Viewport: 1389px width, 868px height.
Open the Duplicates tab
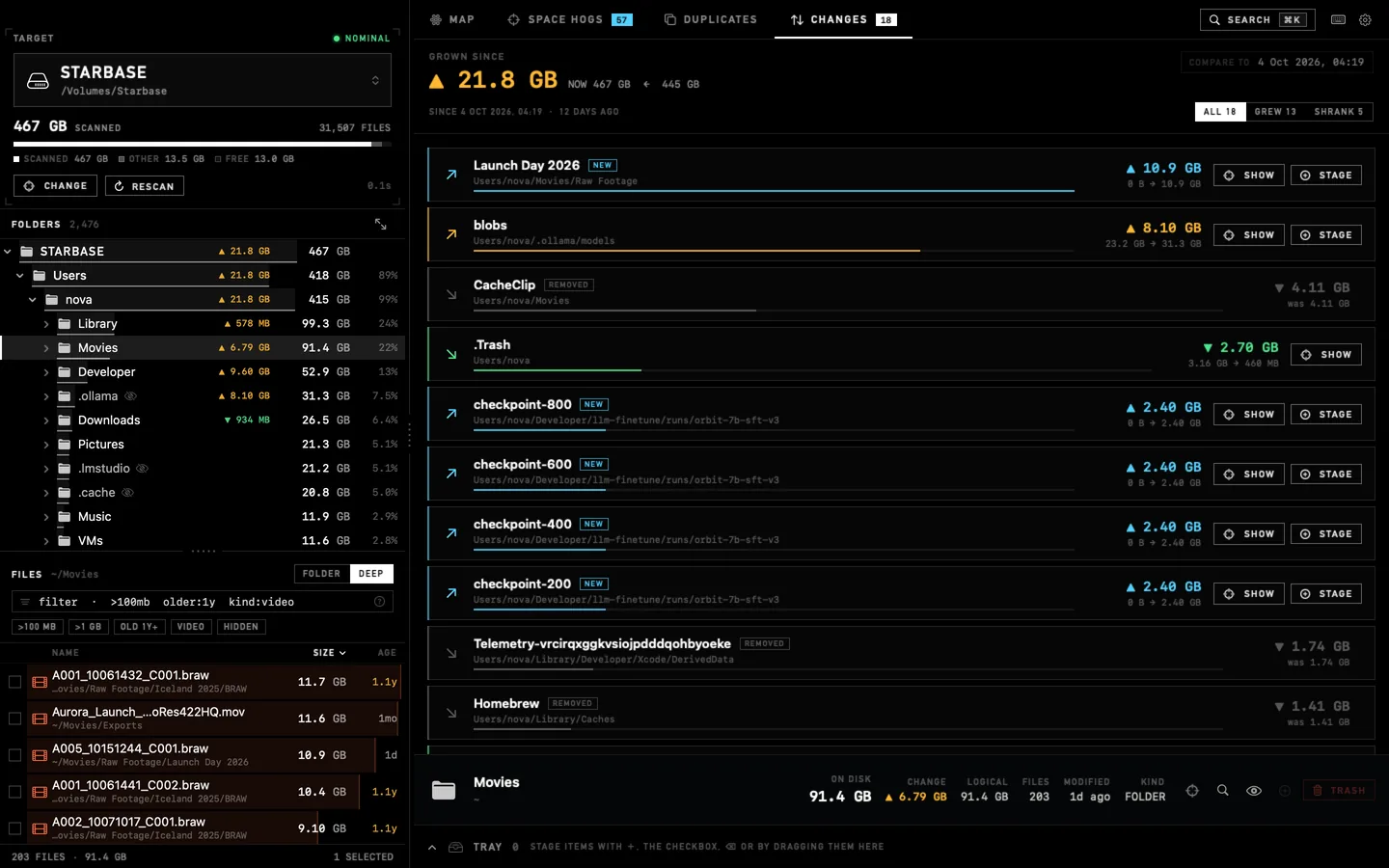711,19
